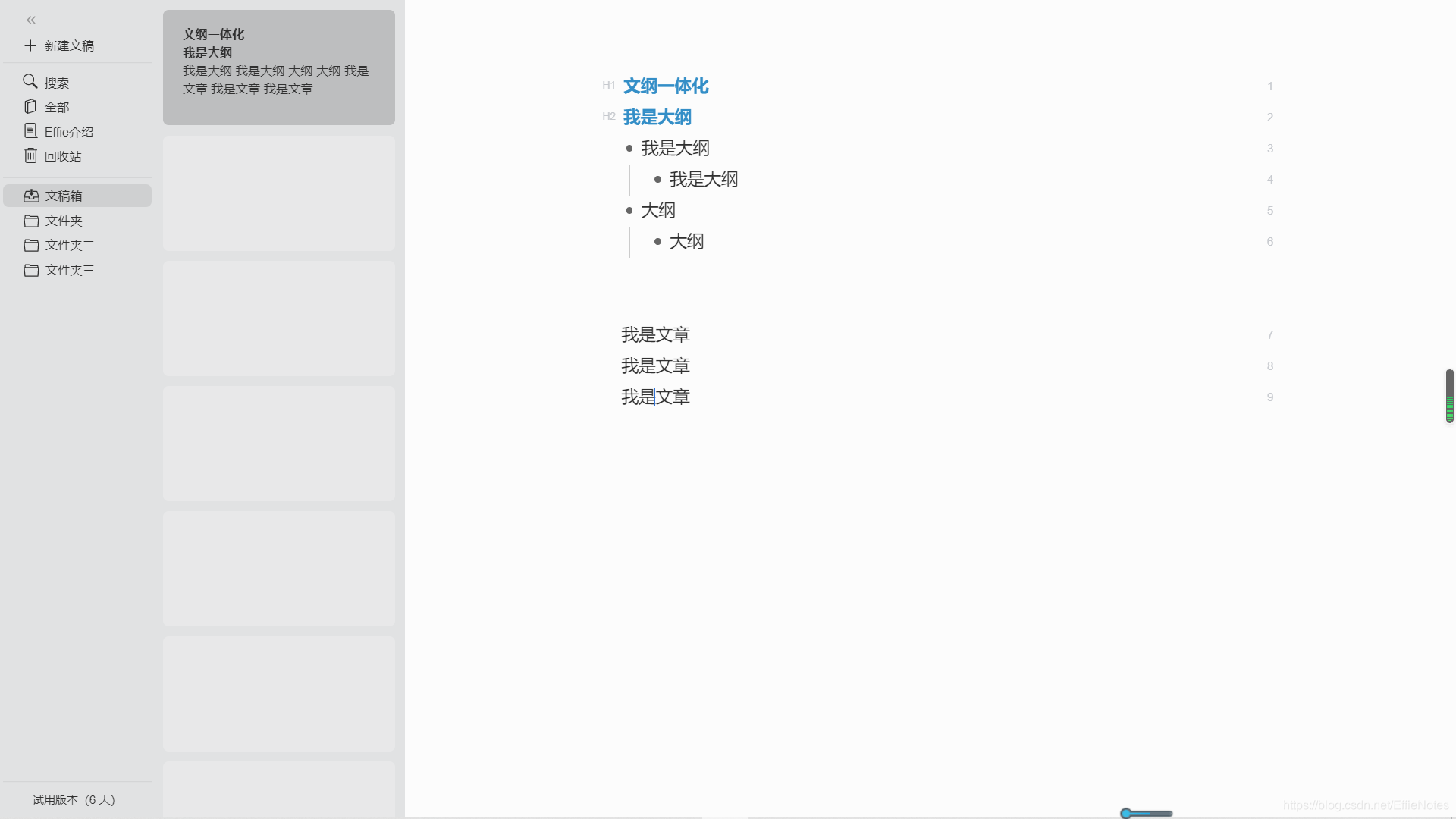Click the H2 heading marker
The image size is (1456, 819).
click(608, 117)
